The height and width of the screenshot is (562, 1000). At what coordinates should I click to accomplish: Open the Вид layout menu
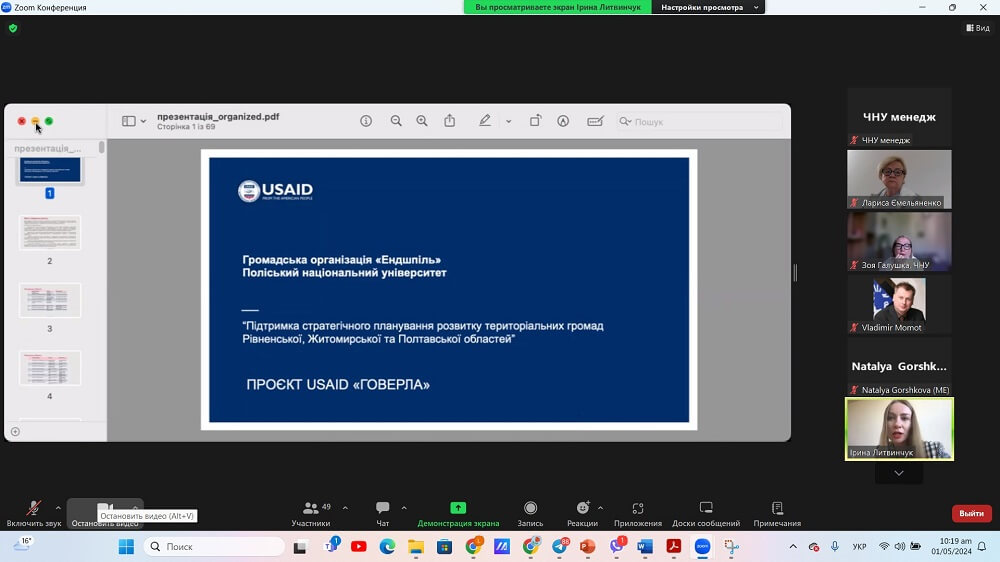click(x=977, y=28)
